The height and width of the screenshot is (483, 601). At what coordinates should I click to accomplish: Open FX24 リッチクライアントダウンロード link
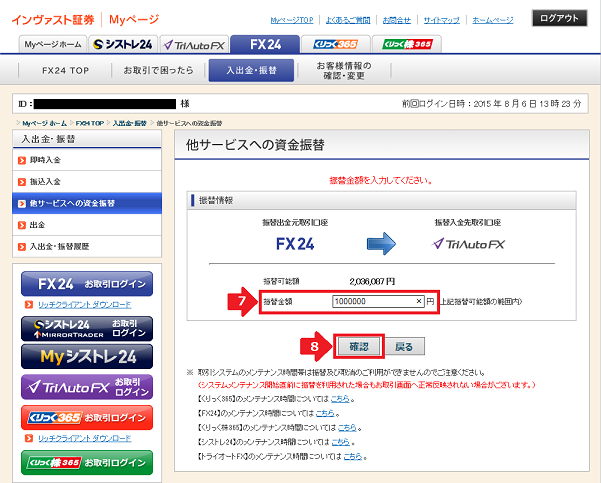[85, 305]
